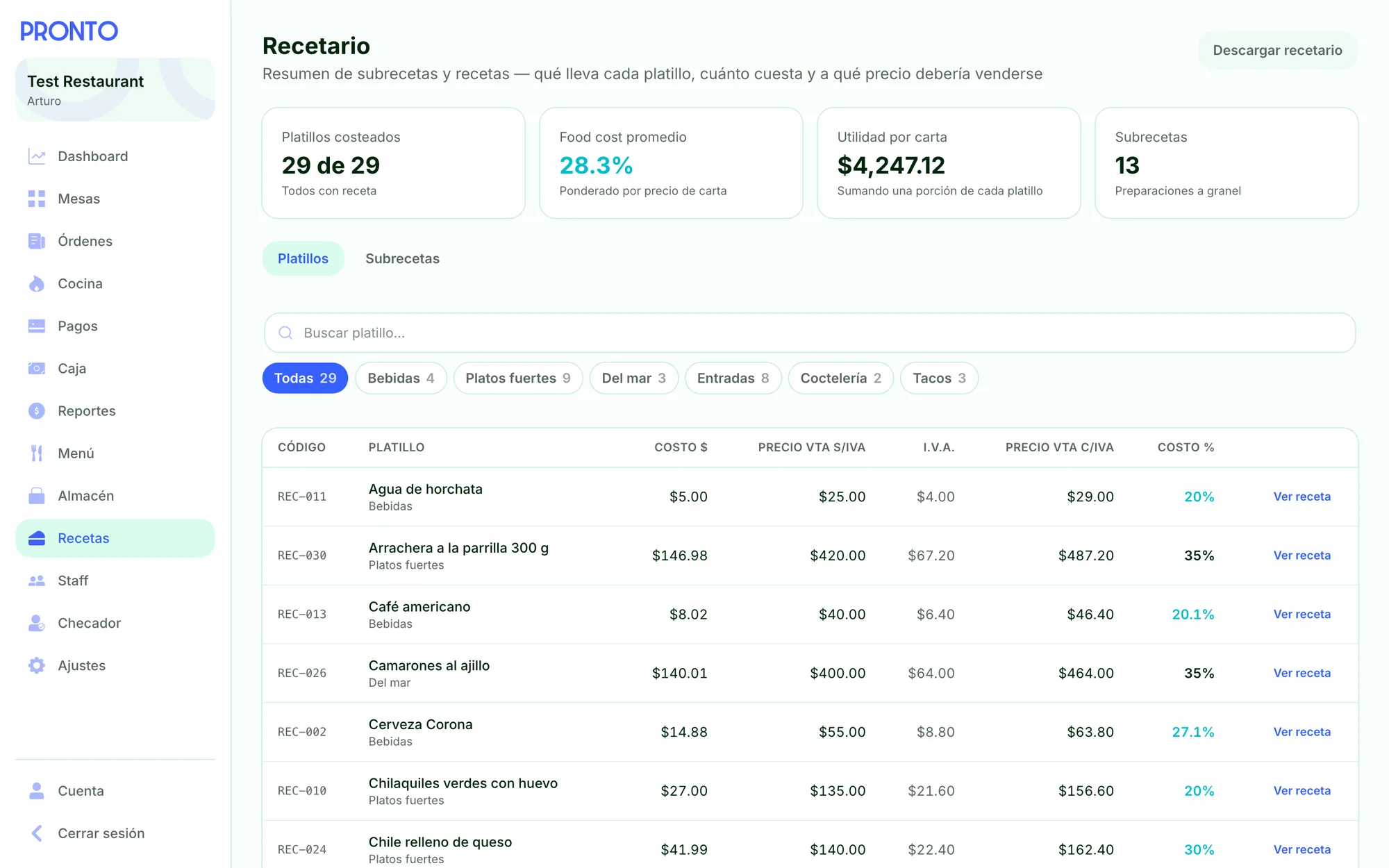Image resolution: width=1389 pixels, height=868 pixels.
Task: Switch to the Subrecetas tab
Action: pos(402,258)
